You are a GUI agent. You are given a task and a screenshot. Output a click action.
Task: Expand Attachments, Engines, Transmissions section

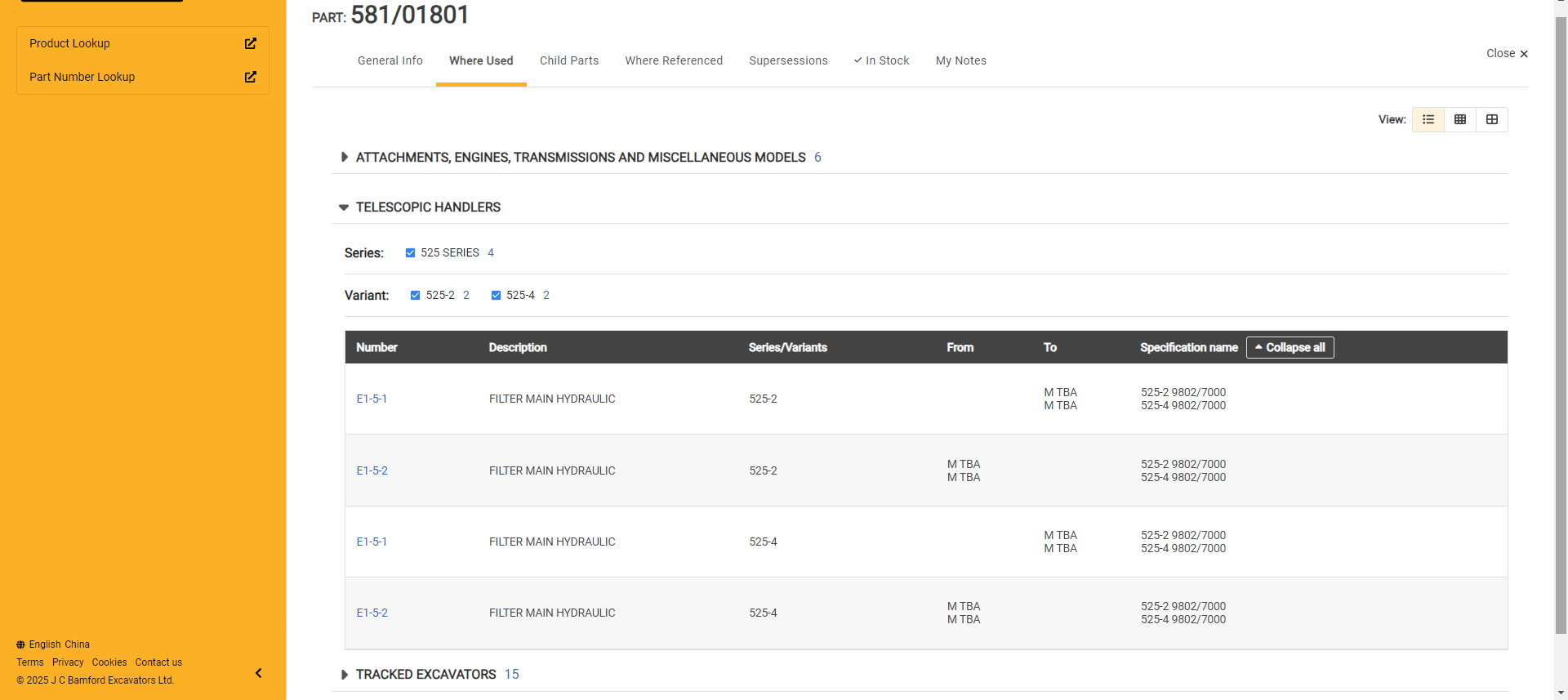344,157
